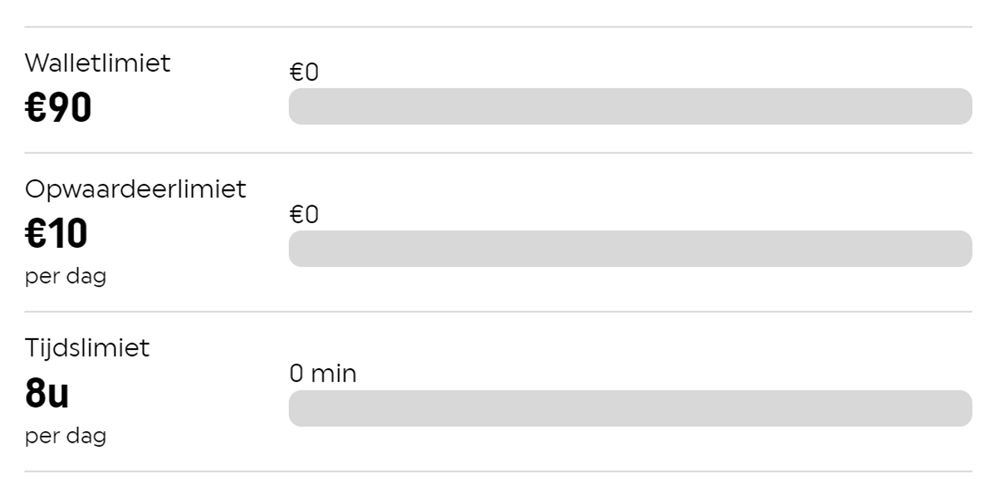Click the "0 min" usage text
1000x500 pixels.
tap(323, 374)
